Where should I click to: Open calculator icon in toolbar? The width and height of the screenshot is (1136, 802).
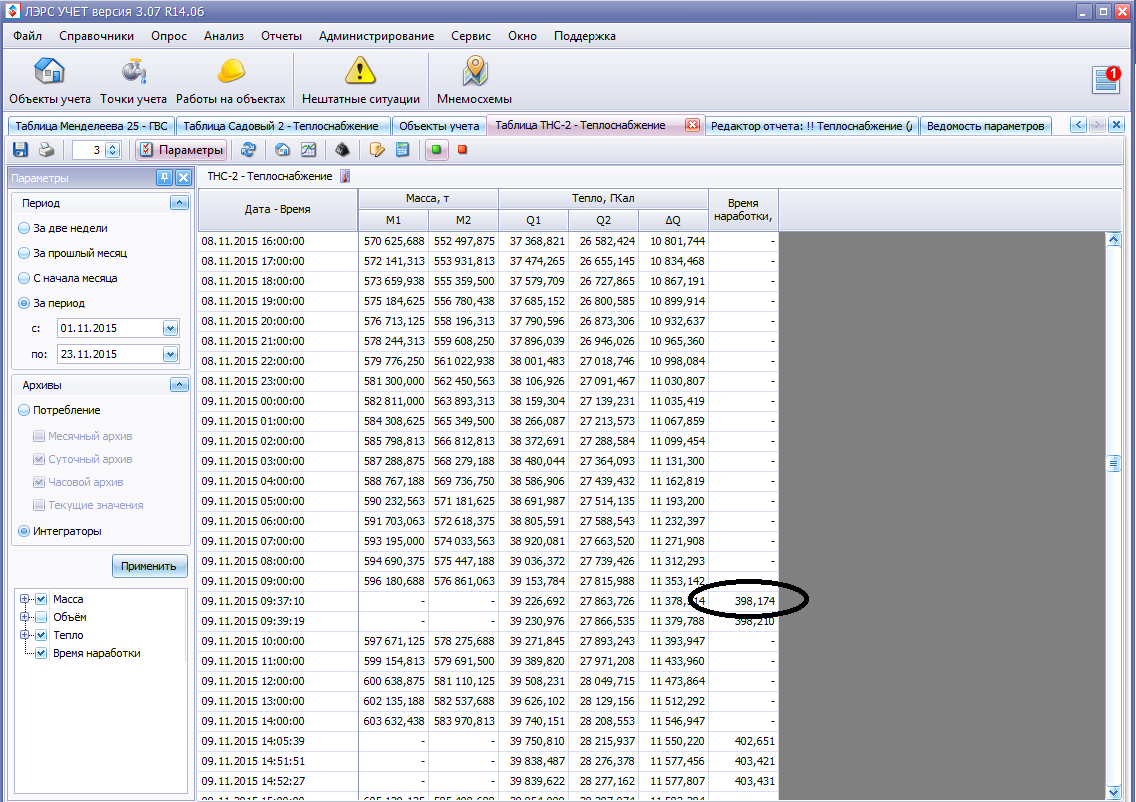coord(402,150)
